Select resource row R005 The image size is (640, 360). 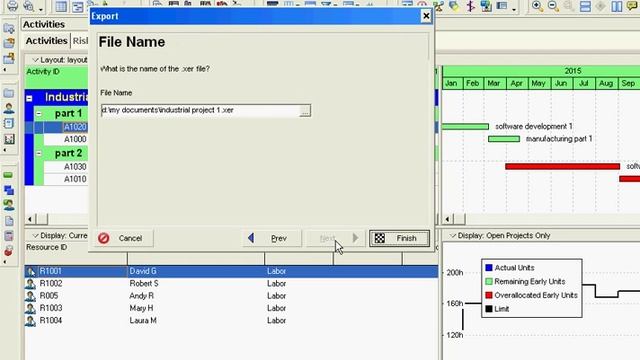coord(231,296)
